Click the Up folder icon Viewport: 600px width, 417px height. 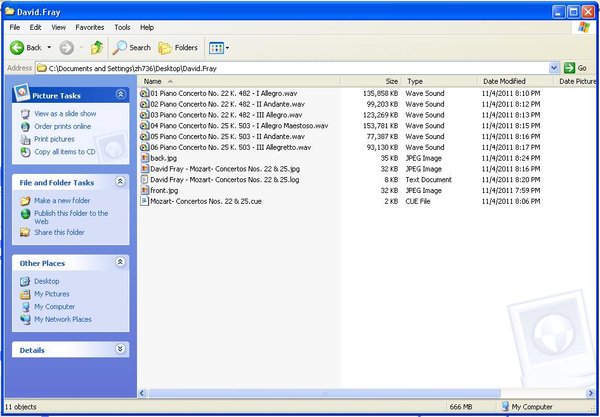pos(97,47)
